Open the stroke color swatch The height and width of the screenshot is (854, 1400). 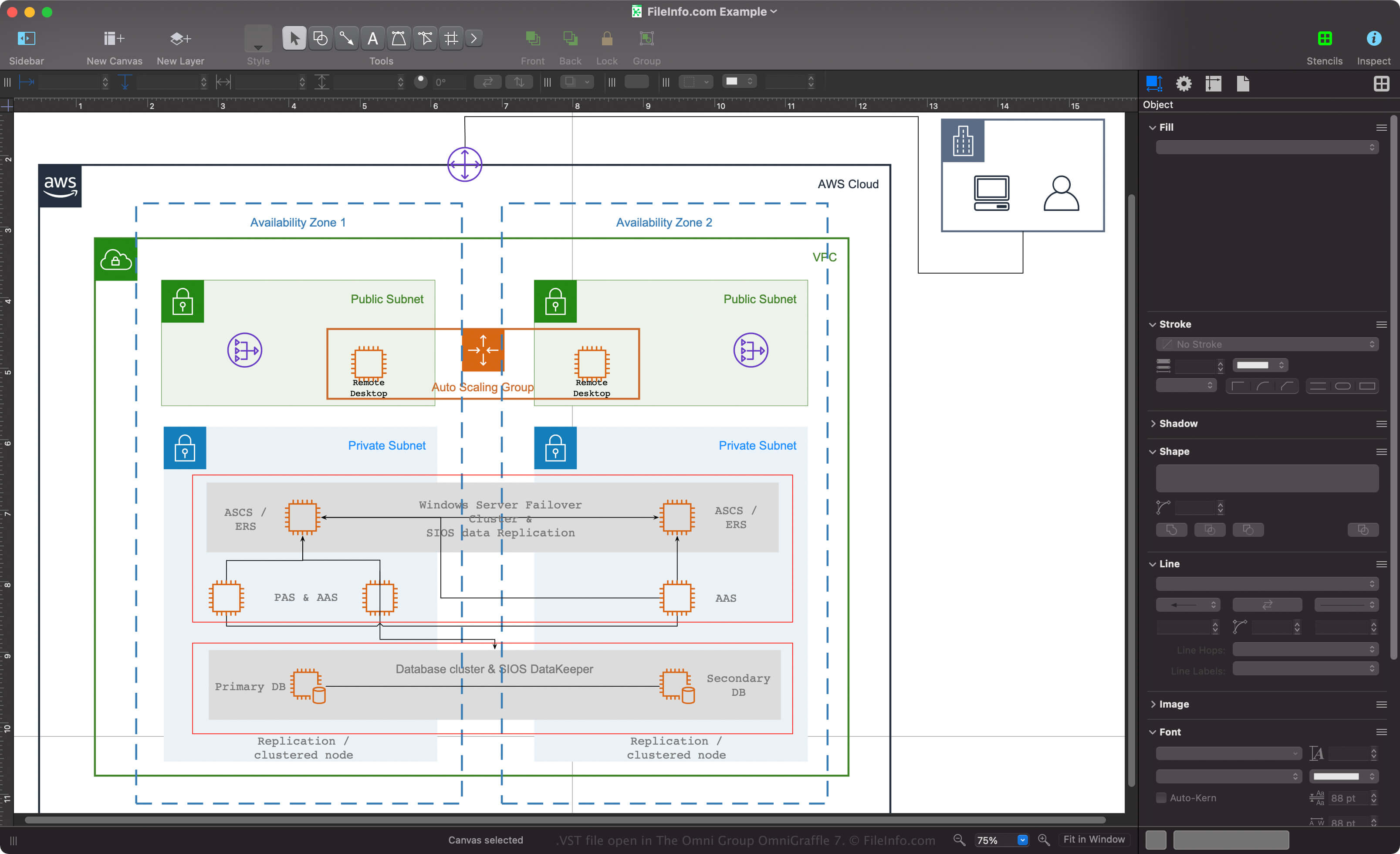point(1259,366)
